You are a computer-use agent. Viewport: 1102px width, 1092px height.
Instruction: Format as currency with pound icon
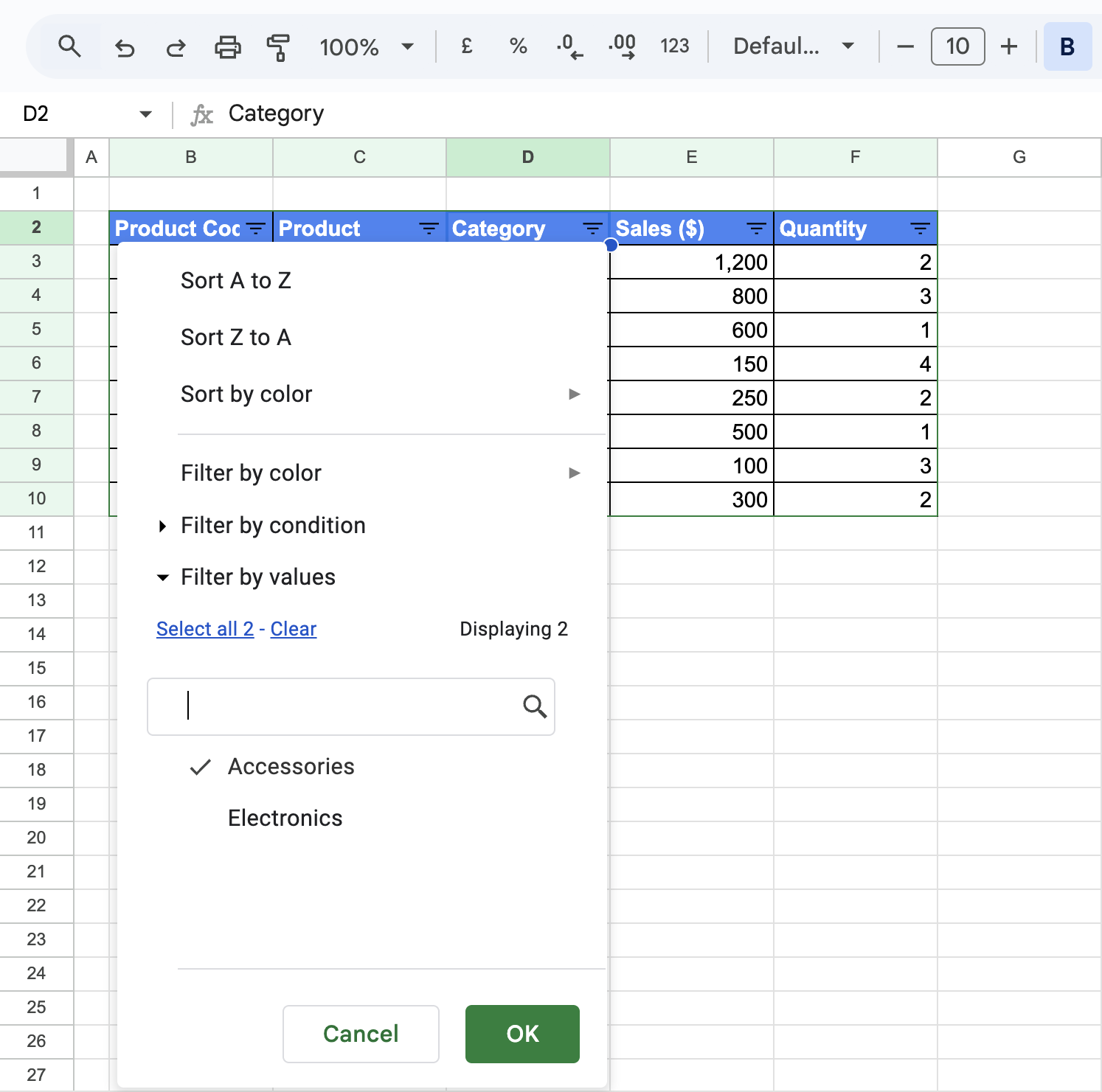pyautogui.click(x=467, y=46)
